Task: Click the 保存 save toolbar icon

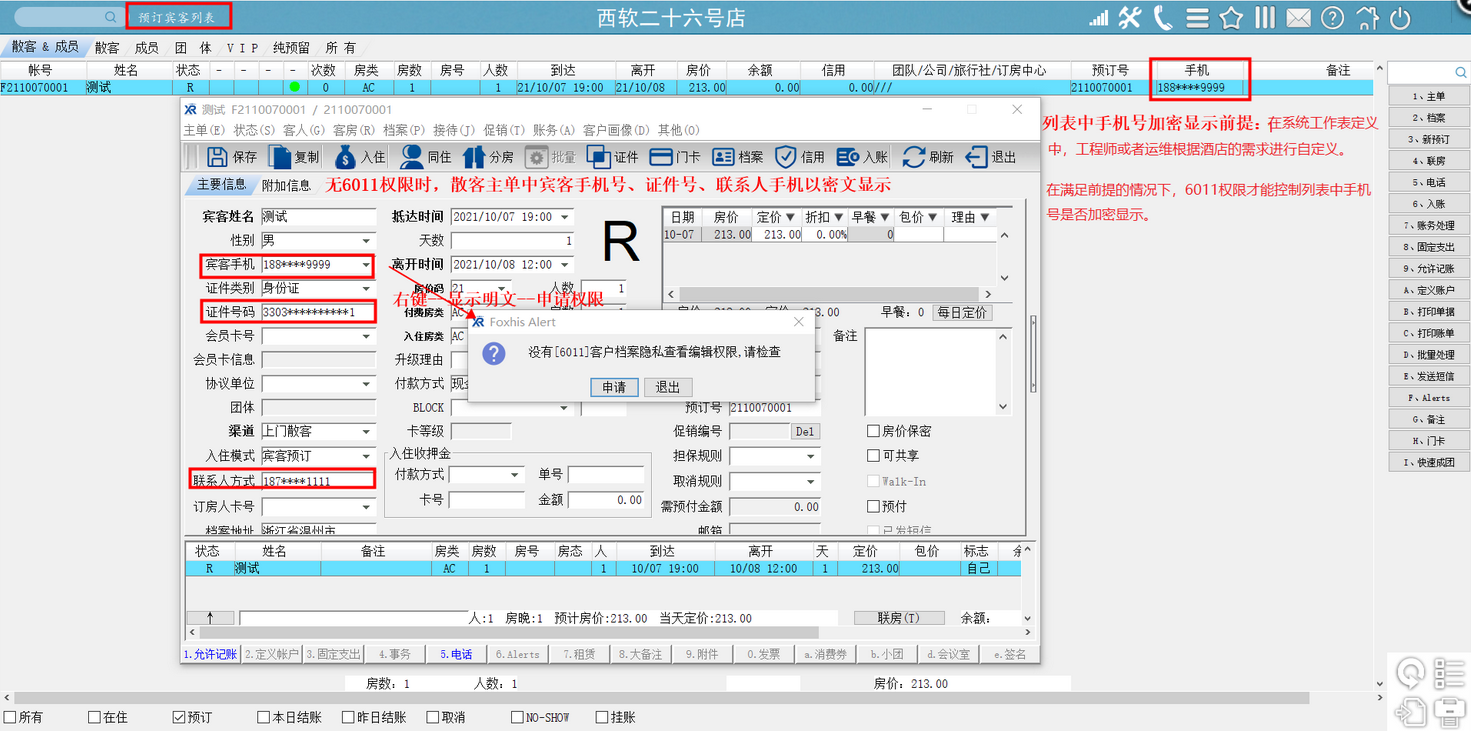Action: pyautogui.click(x=217, y=157)
